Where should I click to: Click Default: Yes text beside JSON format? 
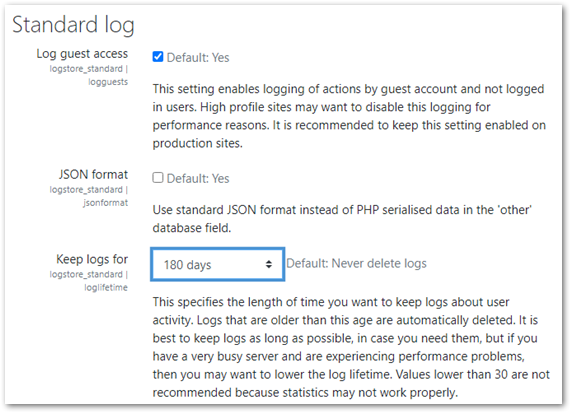pyautogui.click(x=198, y=178)
